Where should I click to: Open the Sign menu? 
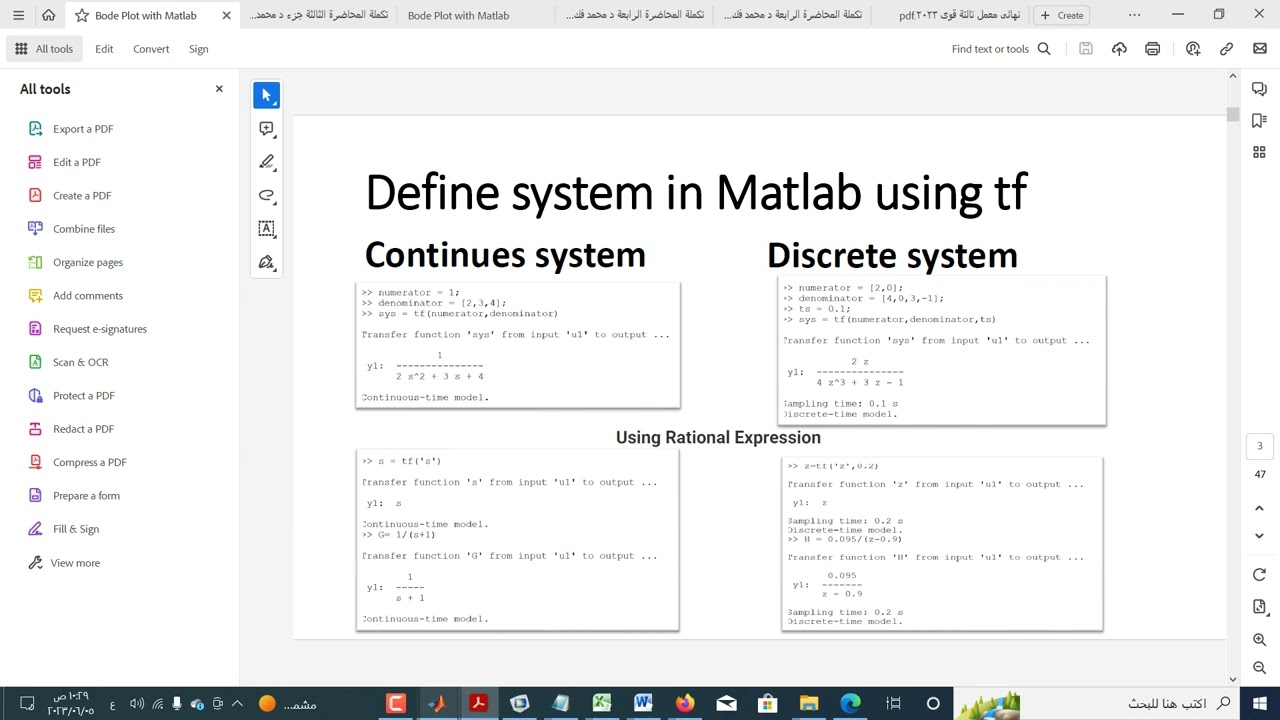199,49
